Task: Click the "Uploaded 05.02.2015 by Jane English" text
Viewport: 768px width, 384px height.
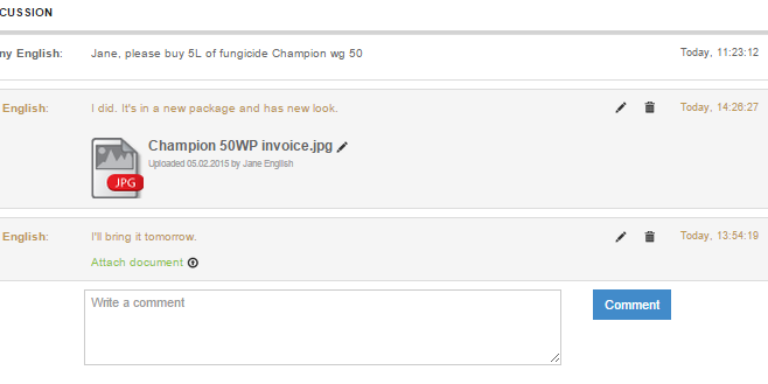Action: tap(221, 164)
